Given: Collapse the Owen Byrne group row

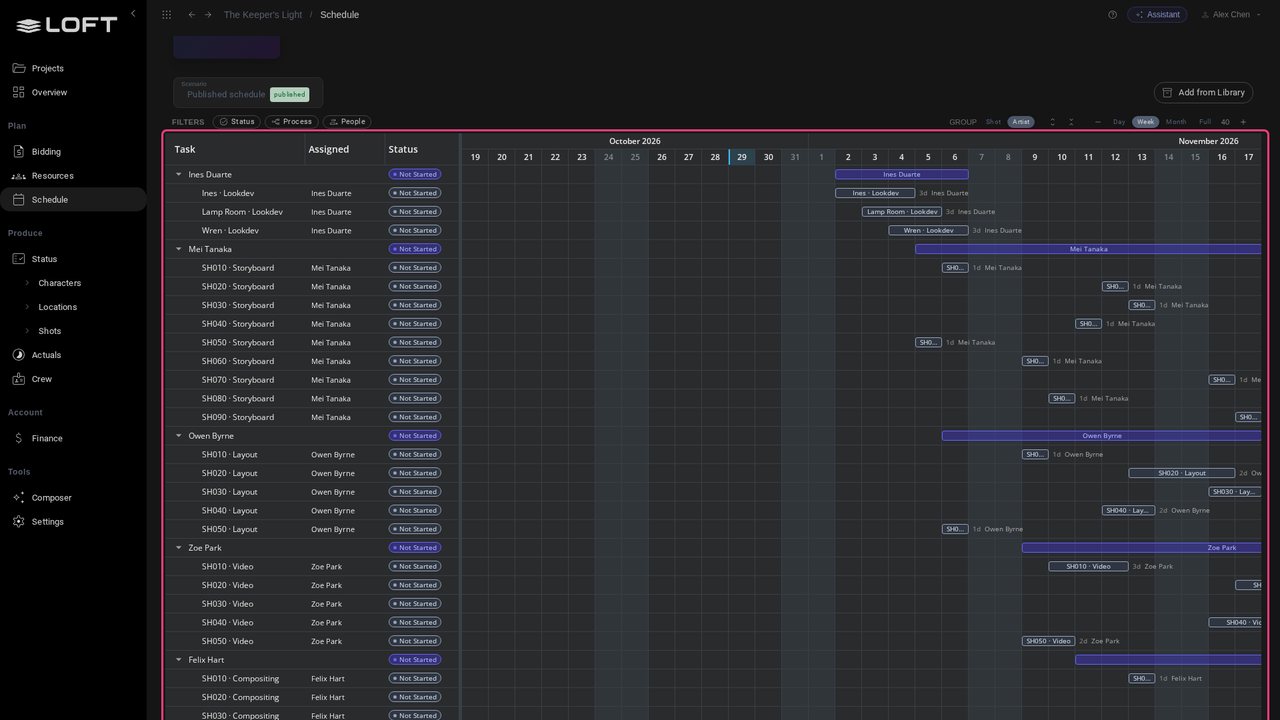Looking at the screenshot, I should coord(179,436).
